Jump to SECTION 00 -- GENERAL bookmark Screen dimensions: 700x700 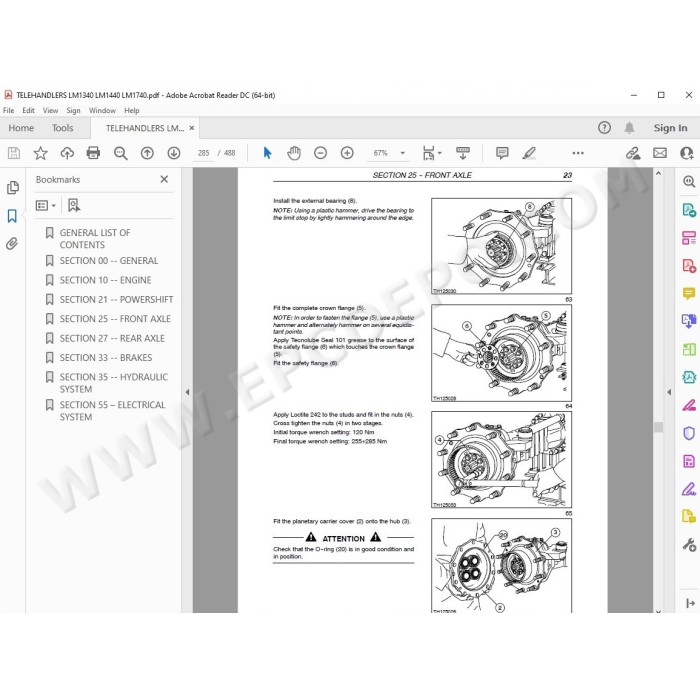point(108,261)
